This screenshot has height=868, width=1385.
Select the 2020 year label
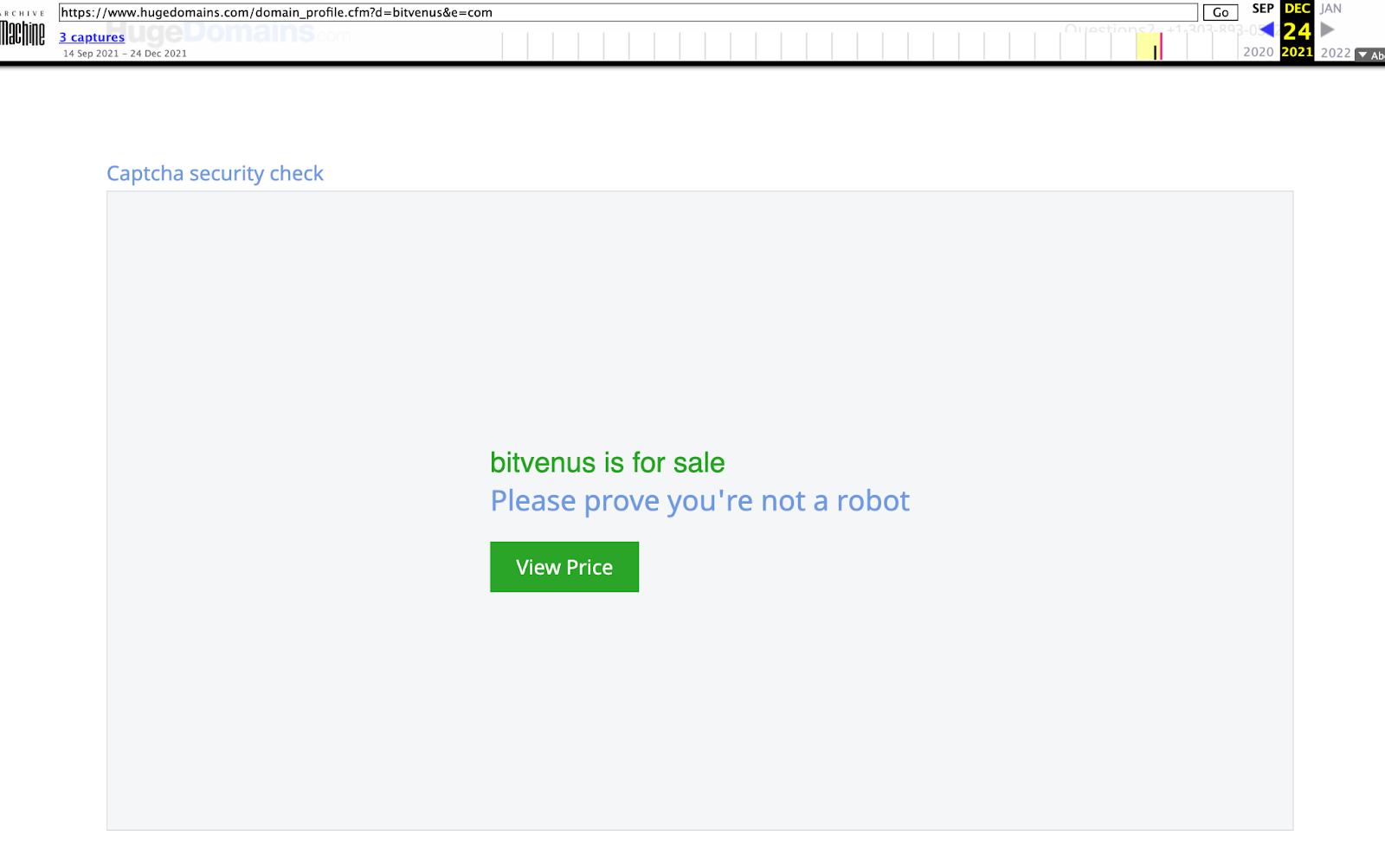pos(1259,53)
